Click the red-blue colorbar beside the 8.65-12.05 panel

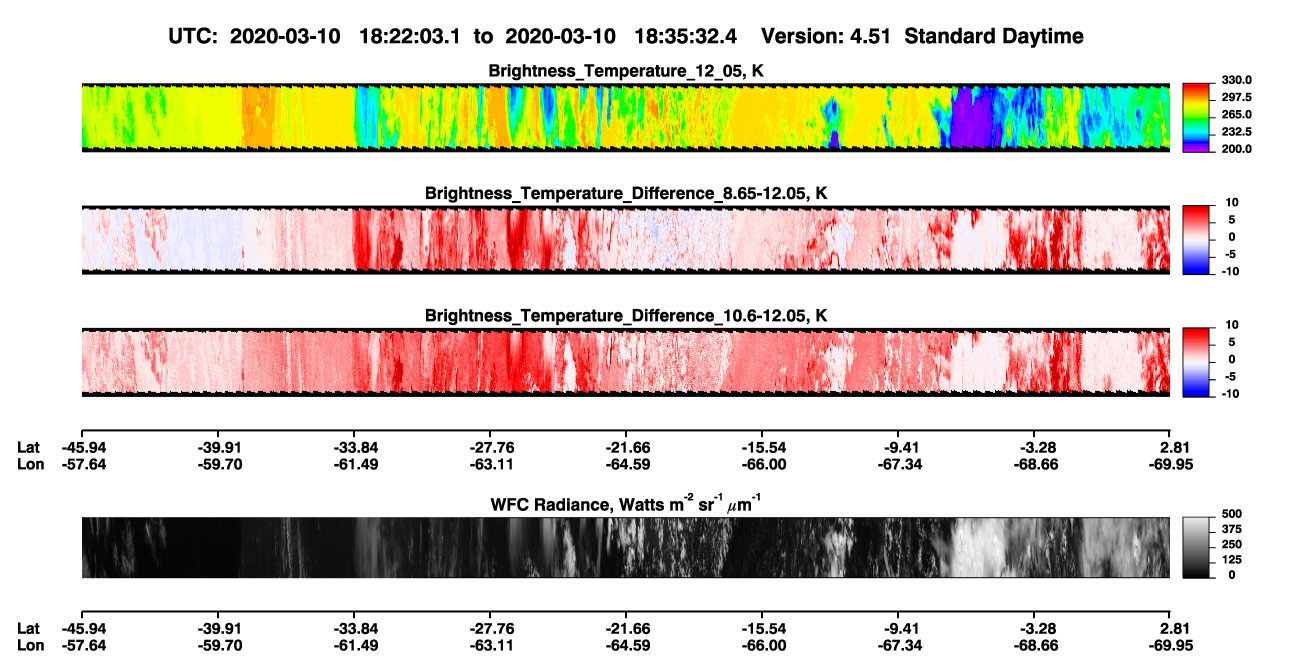pyautogui.click(x=1198, y=239)
